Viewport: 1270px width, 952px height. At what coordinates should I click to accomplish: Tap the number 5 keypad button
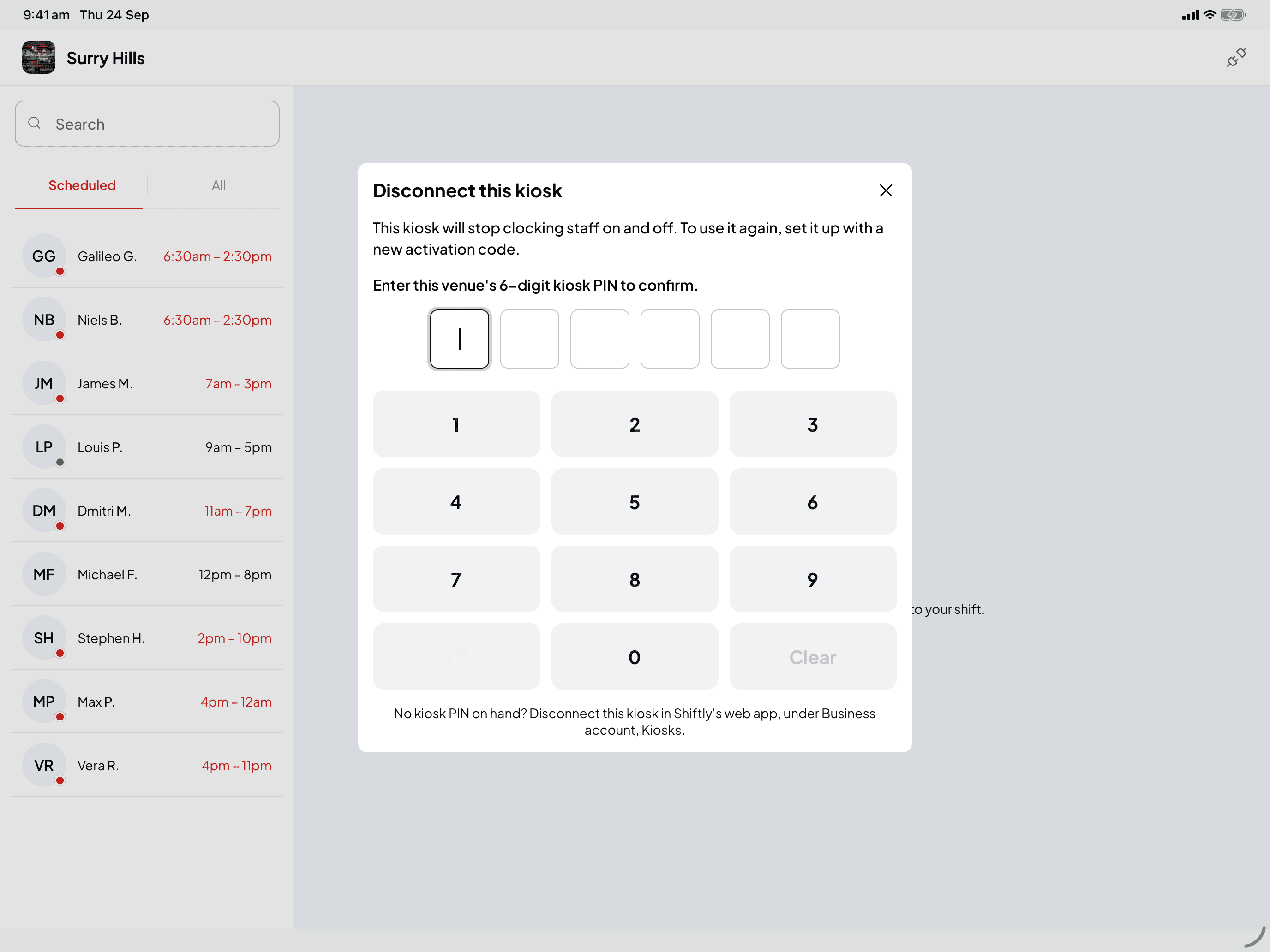click(x=635, y=501)
